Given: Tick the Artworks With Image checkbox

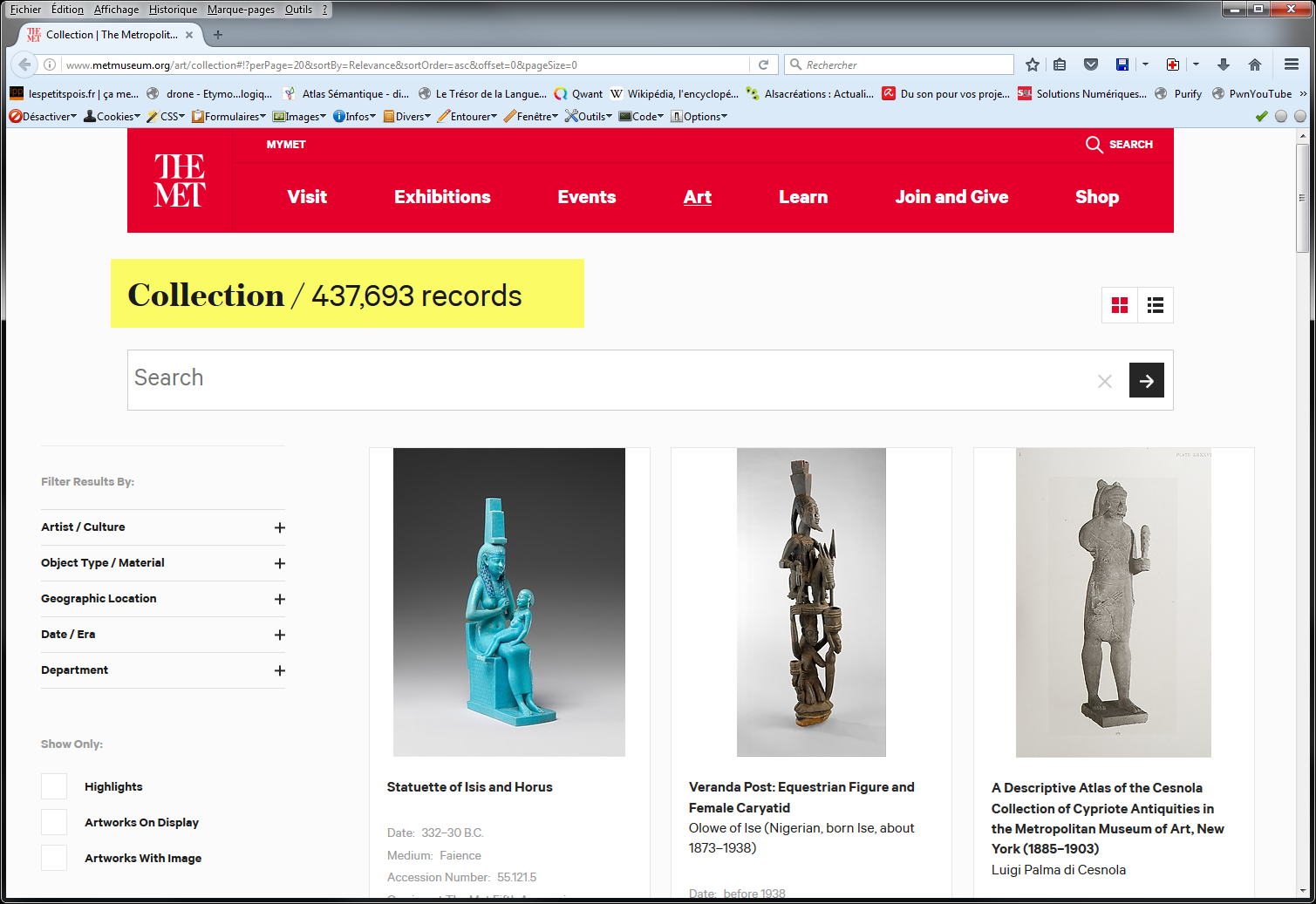Looking at the screenshot, I should (54, 858).
